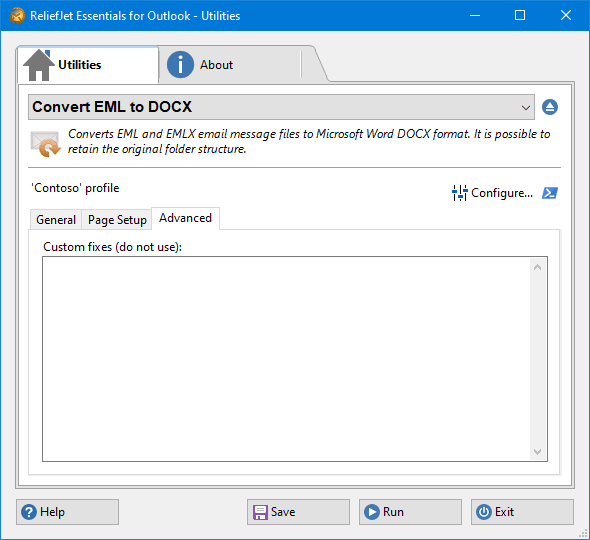This screenshot has height=540, width=590.
Task: Open Help with the Help button
Action: pyautogui.click(x=67, y=512)
